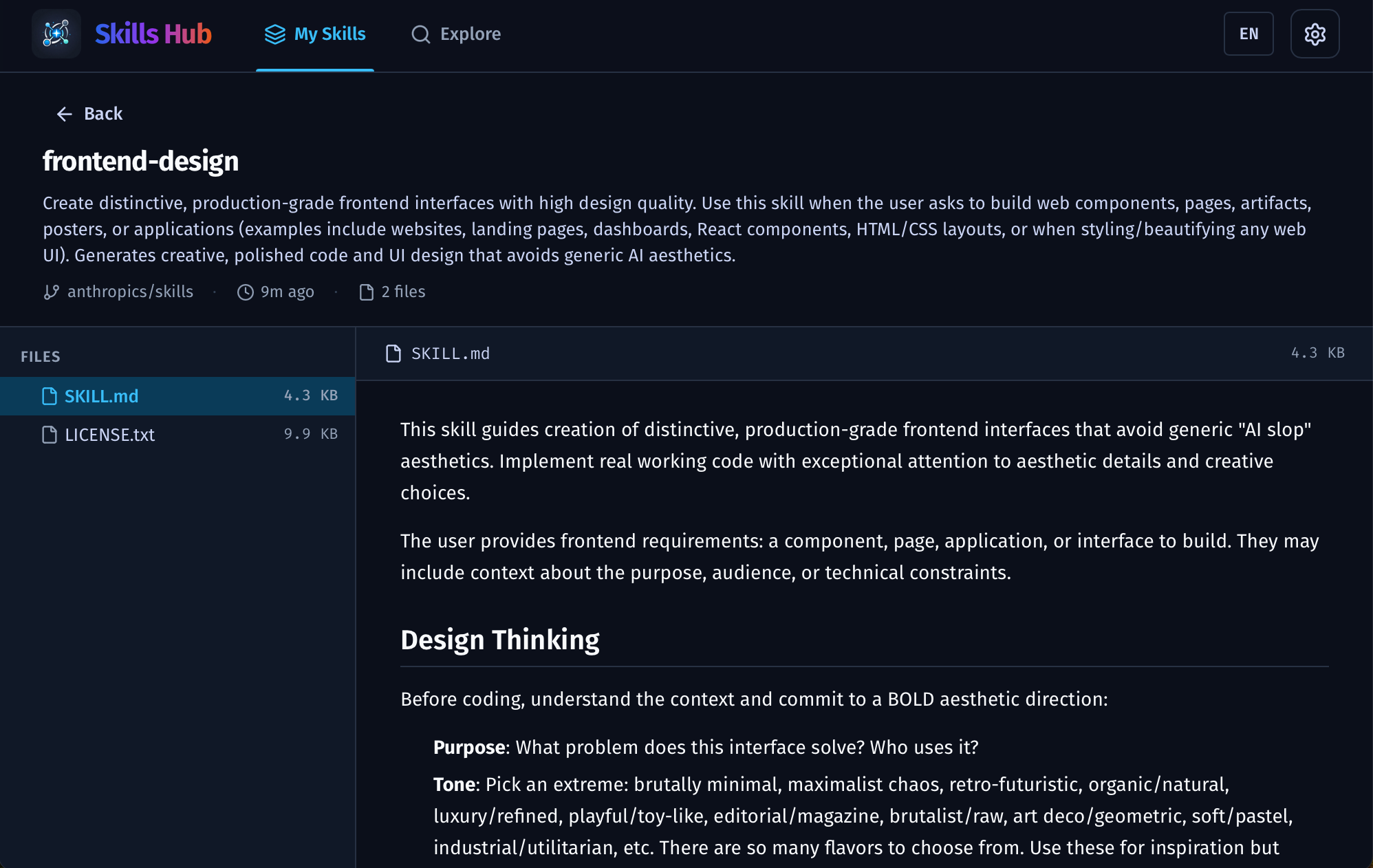Open the Explore tab
Screen dimensions: 1373x868
(470, 34)
